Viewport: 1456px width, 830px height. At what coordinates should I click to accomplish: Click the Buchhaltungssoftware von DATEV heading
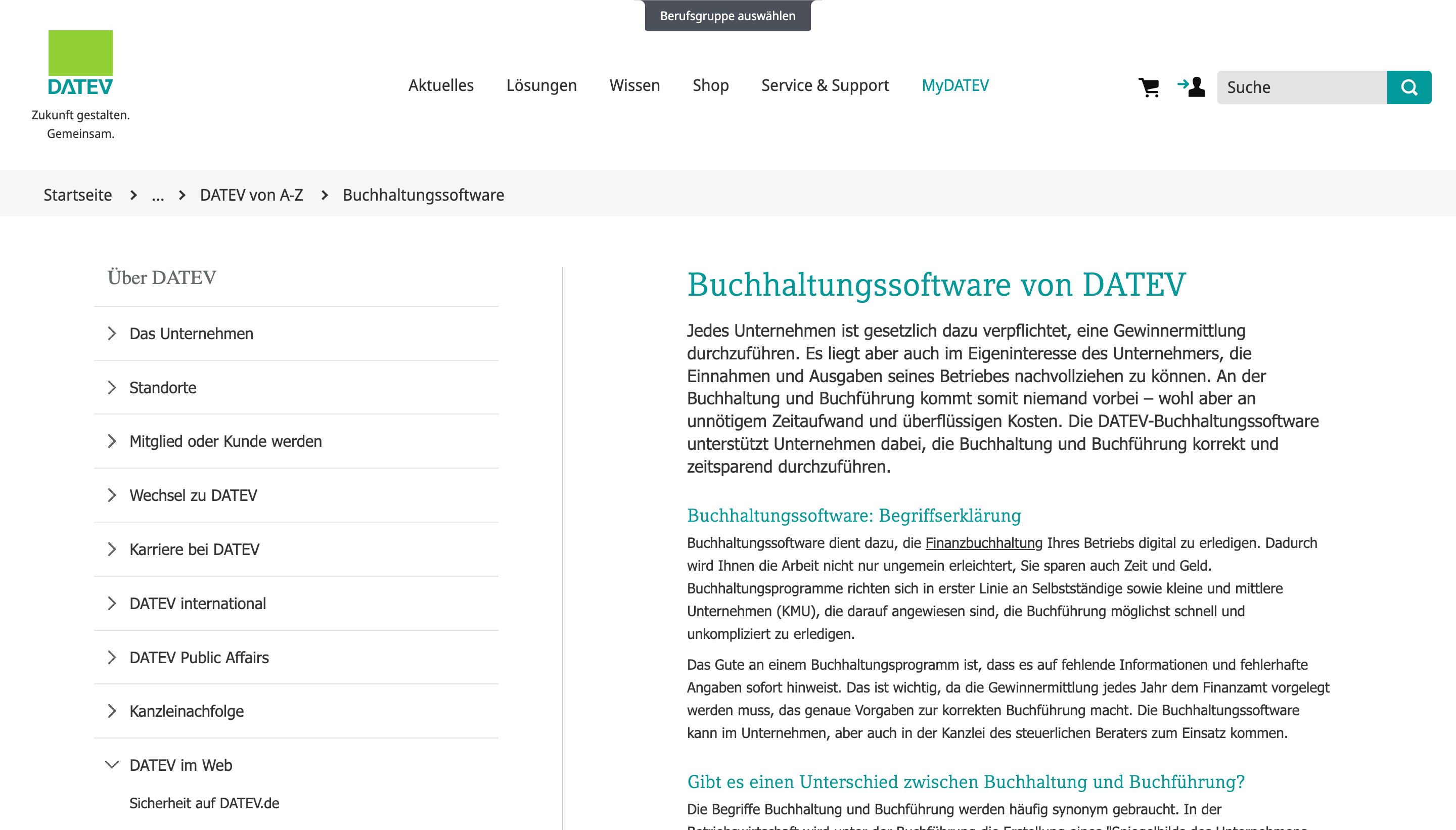click(936, 285)
